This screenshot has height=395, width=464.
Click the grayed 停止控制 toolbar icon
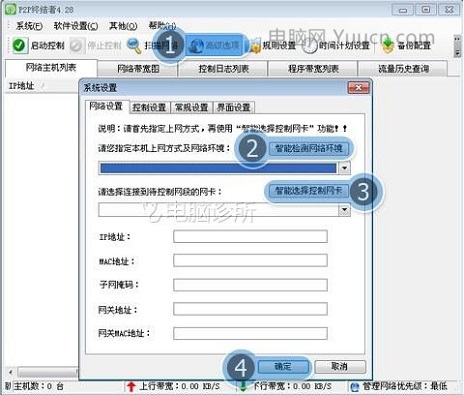[x=76, y=46]
